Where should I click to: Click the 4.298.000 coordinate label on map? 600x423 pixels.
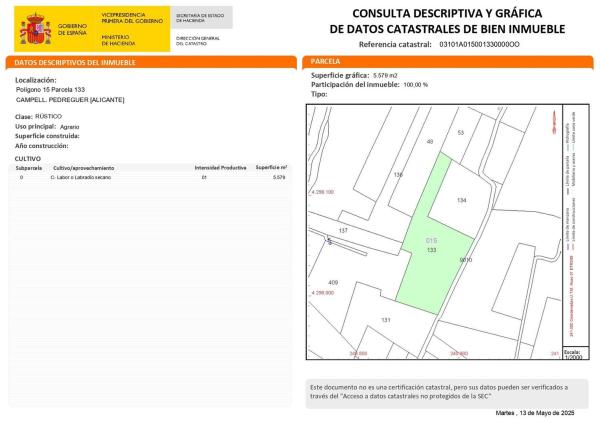323,293
